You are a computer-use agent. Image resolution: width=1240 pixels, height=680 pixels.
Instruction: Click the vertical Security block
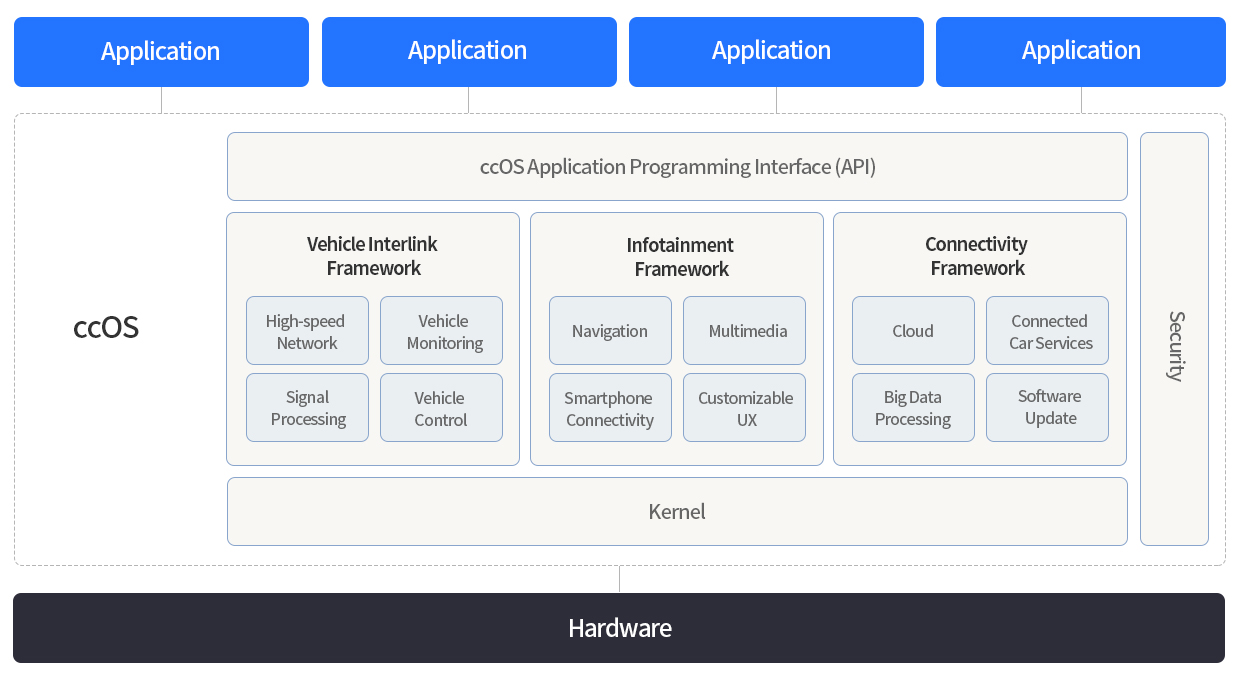pyautogui.click(x=1174, y=339)
